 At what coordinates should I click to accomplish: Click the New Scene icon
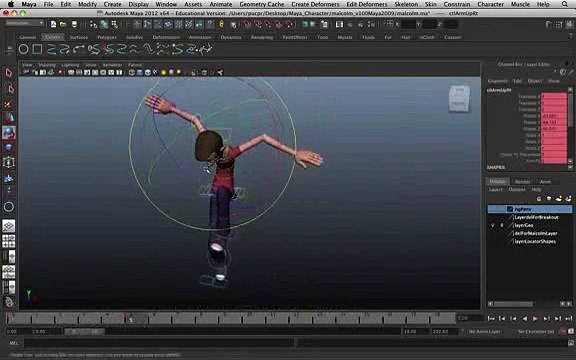coord(53,25)
